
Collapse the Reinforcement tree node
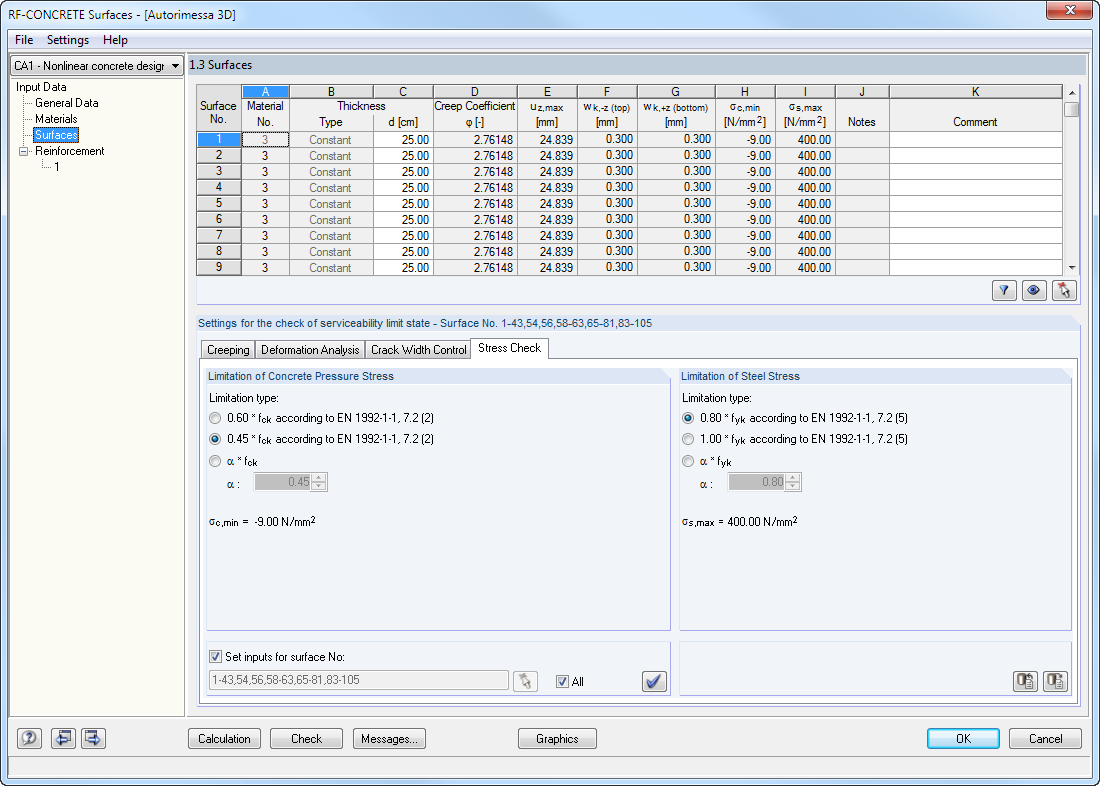pyautogui.click(x=23, y=151)
